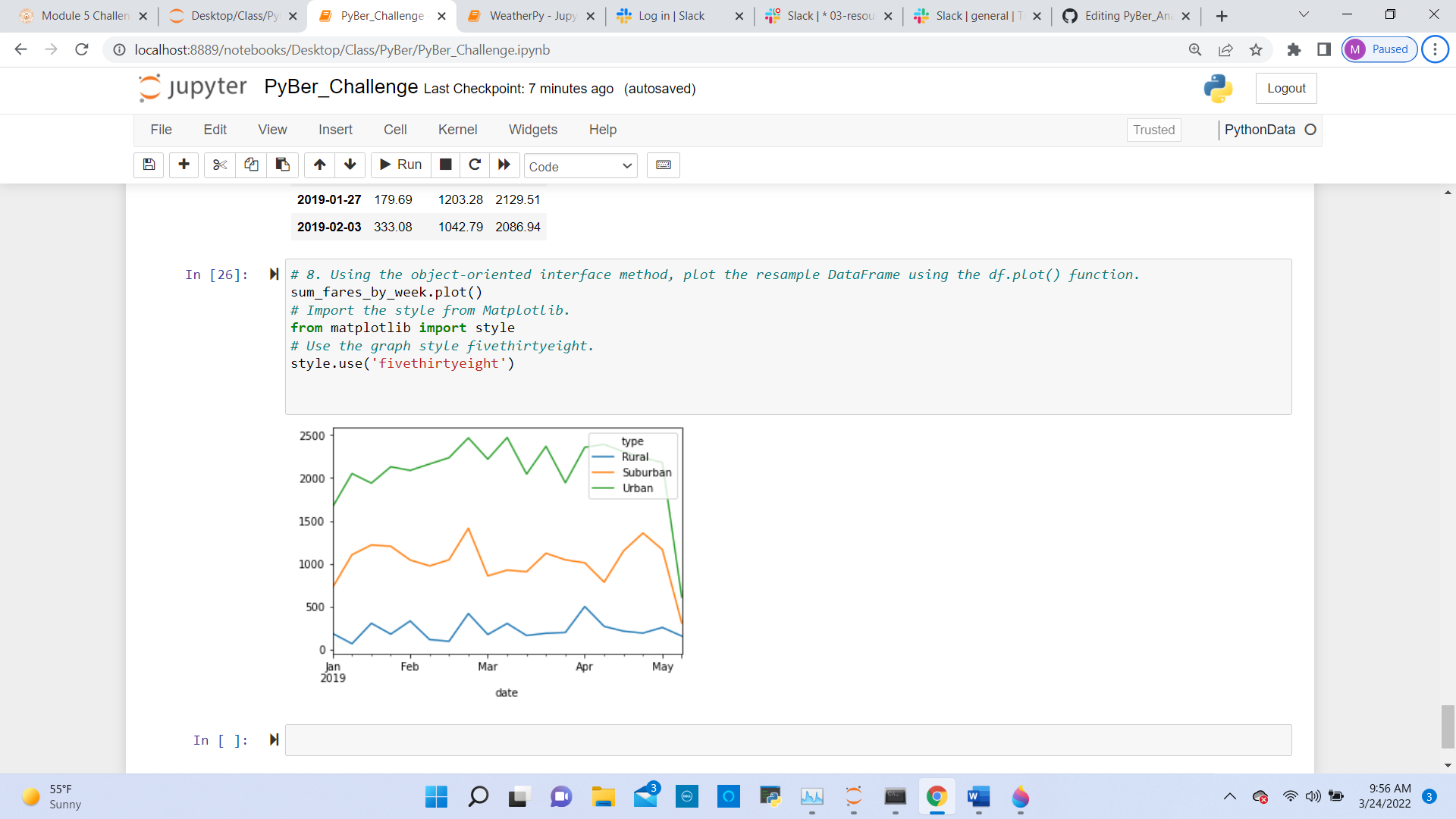Open the Paused profile button
Image resolution: width=1456 pixels, height=819 pixels.
[1379, 49]
